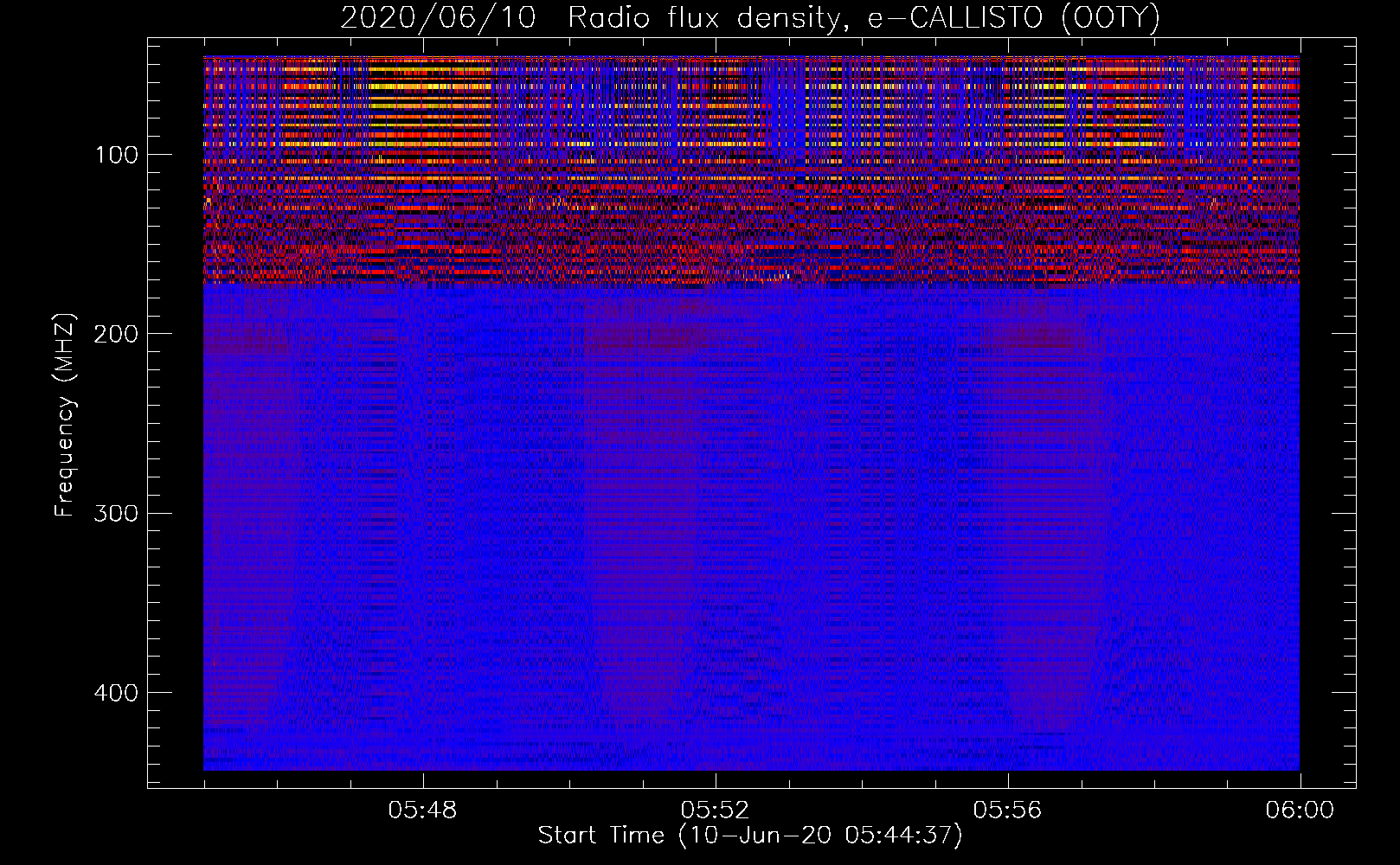
Task: Click the 'Start Time (10-Jun-20 05:44:37)' label
Action: (x=750, y=836)
